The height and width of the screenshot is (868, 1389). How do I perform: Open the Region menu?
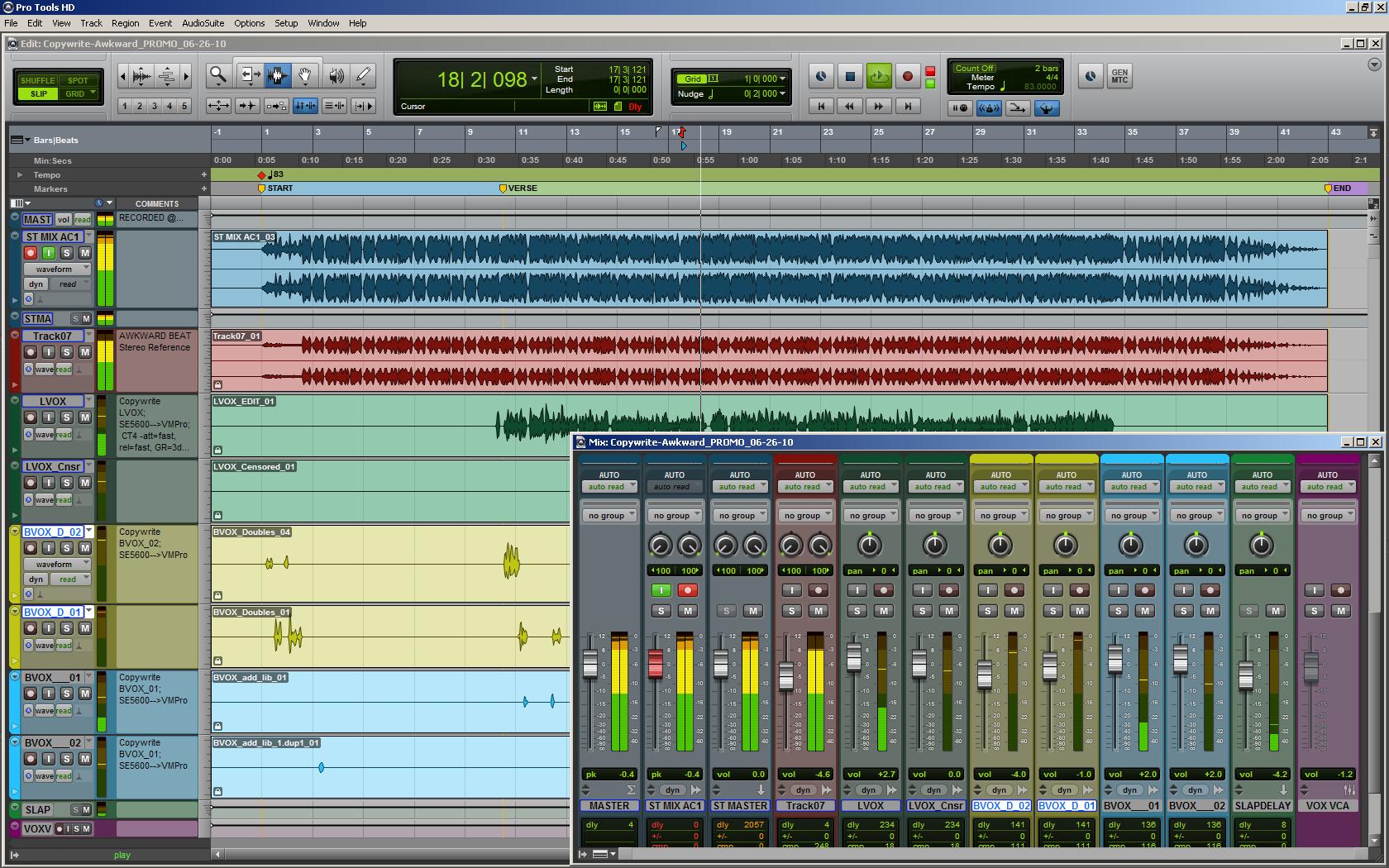pyautogui.click(x=125, y=23)
